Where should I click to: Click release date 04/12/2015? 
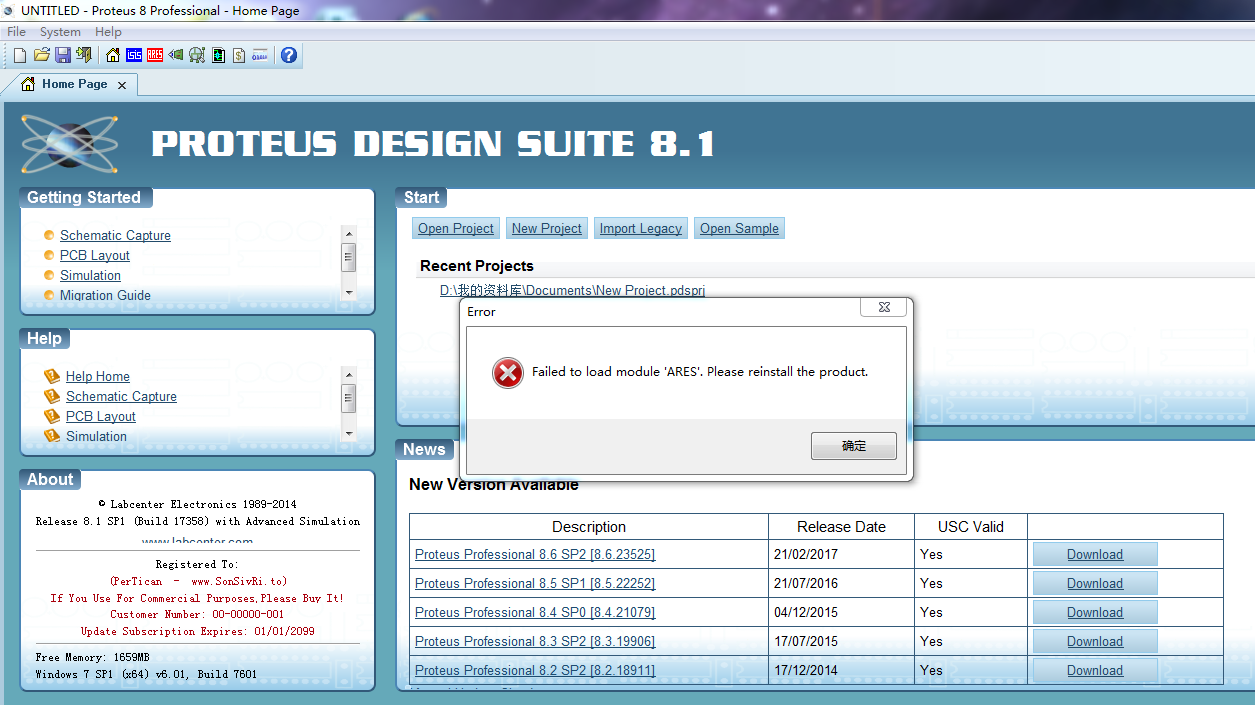pos(808,612)
